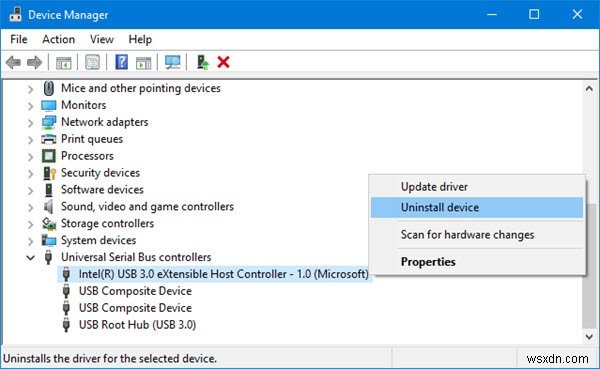Screen dimensions: 600x369
Task: Select the Print queues label
Action: tap(92, 139)
